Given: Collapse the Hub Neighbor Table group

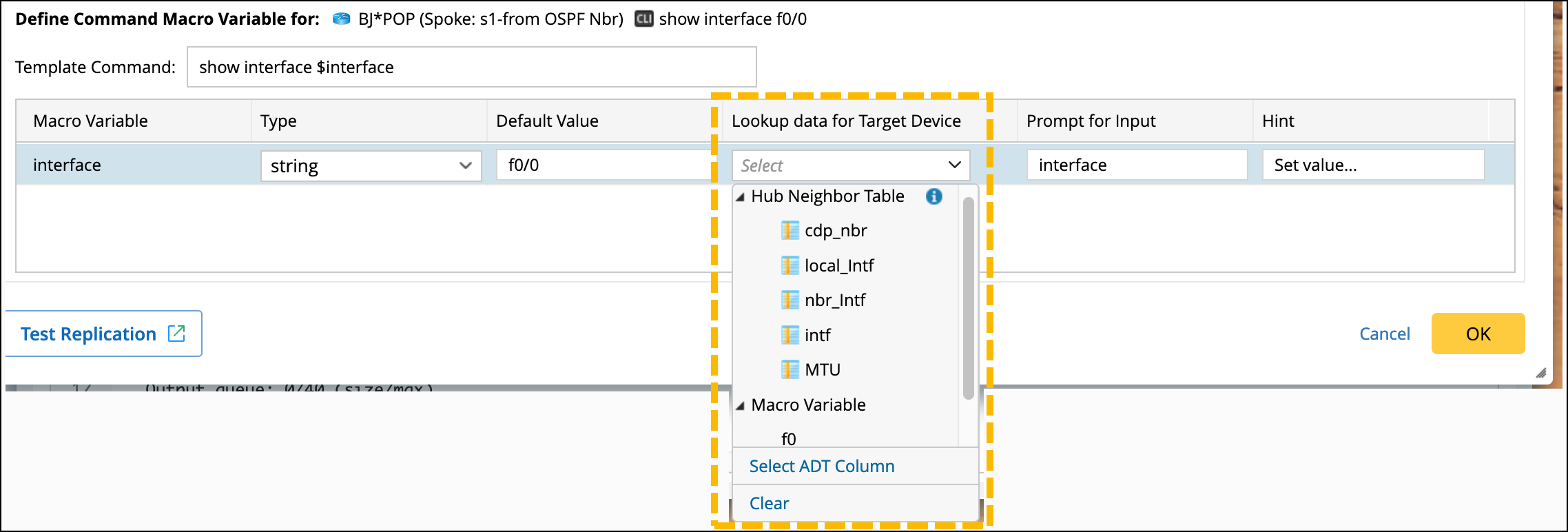Looking at the screenshot, I should click(741, 197).
